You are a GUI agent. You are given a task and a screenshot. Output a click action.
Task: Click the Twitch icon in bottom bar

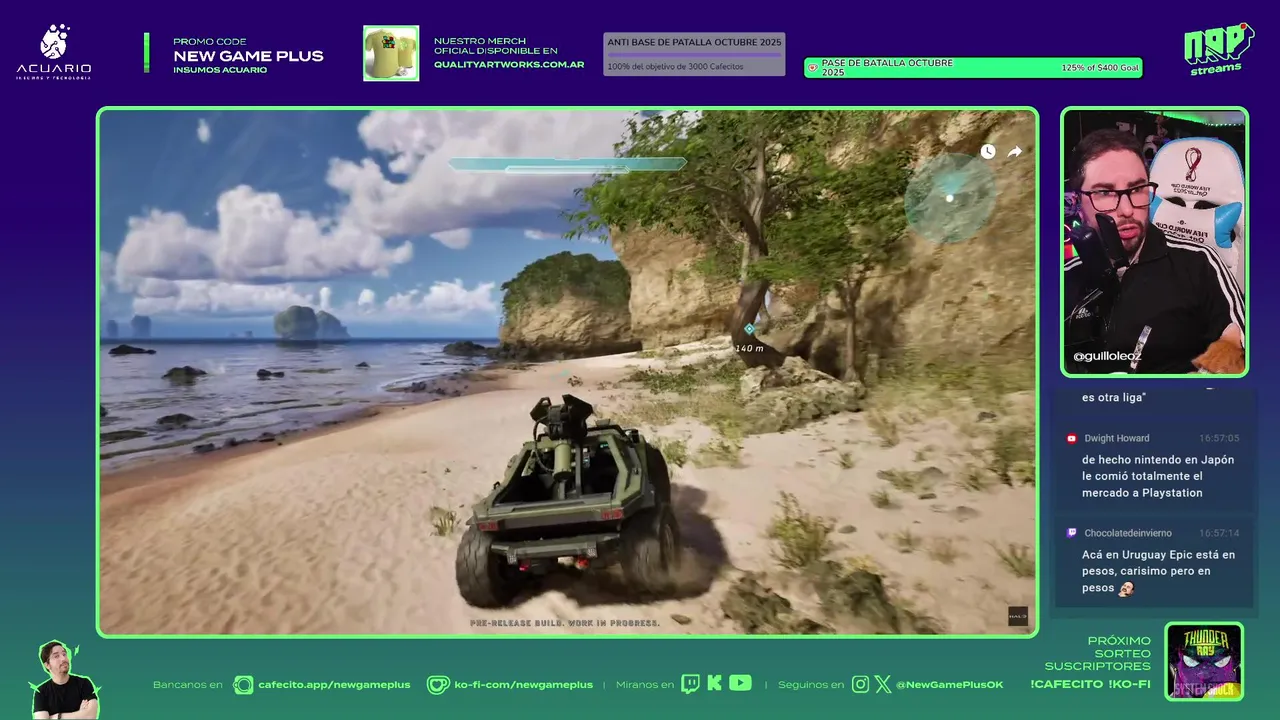point(691,684)
